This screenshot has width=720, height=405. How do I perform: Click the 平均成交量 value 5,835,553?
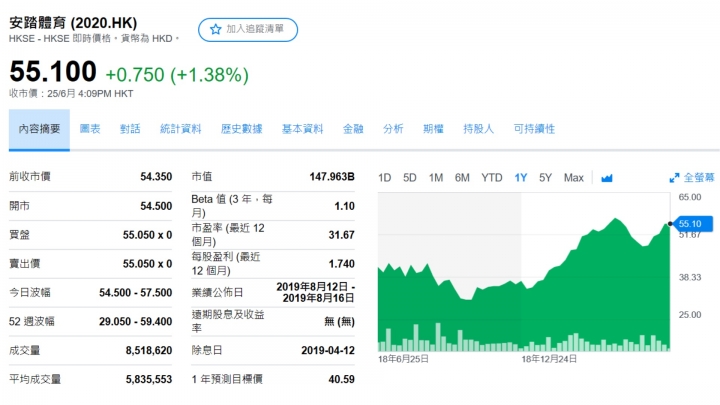pos(149,380)
